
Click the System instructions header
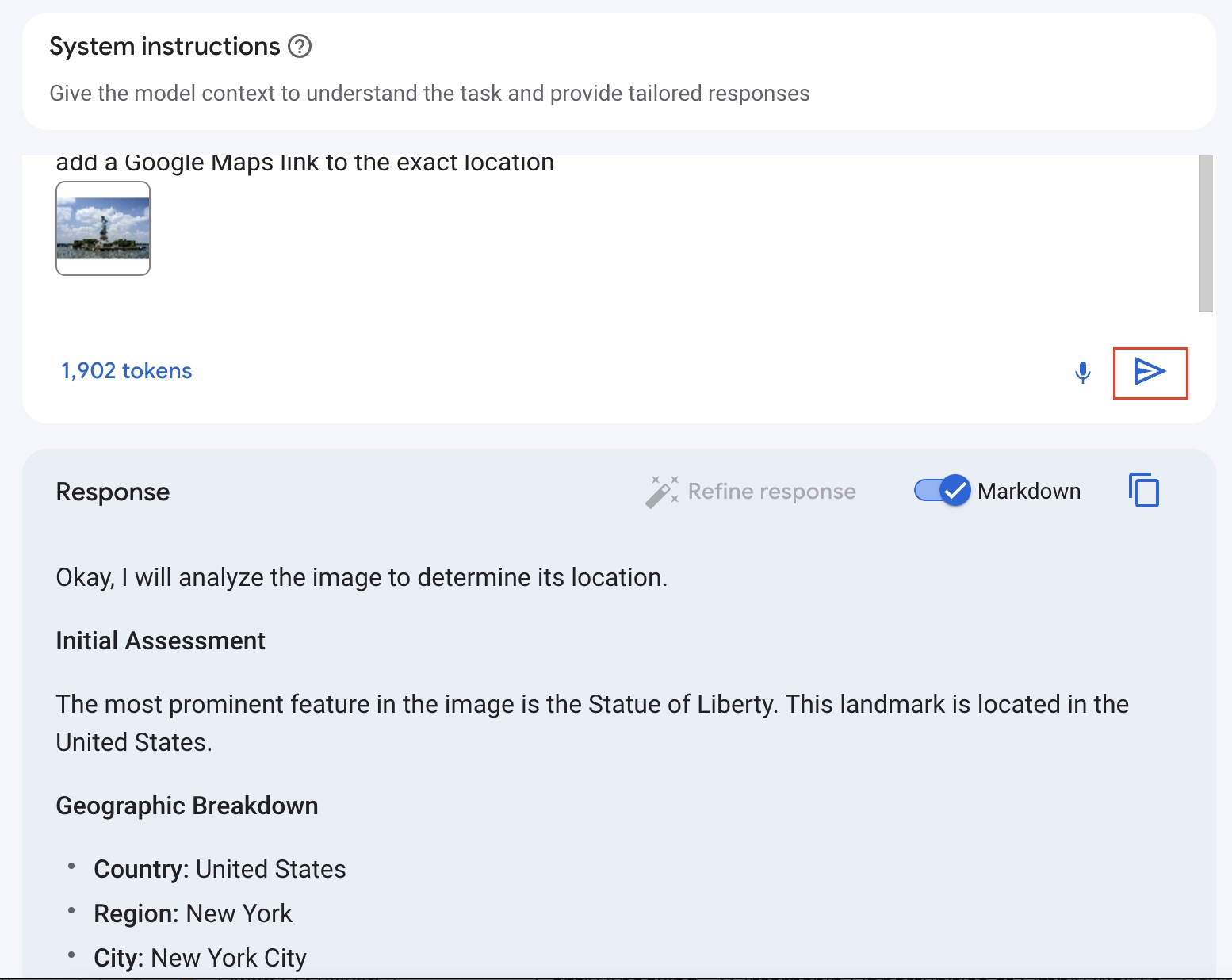click(x=160, y=46)
